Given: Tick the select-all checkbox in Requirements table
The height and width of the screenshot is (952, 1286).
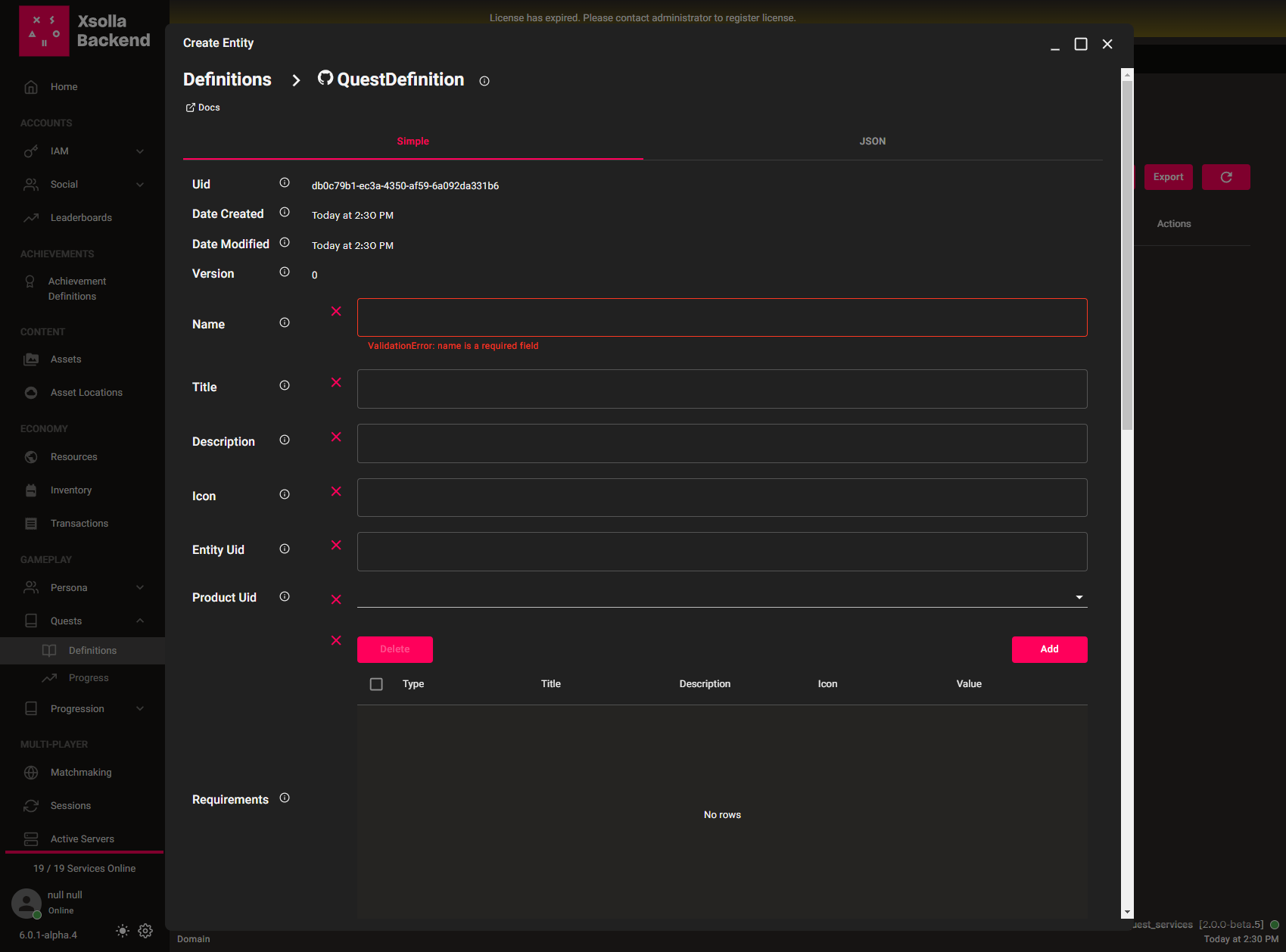Looking at the screenshot, I should point(376,684).
